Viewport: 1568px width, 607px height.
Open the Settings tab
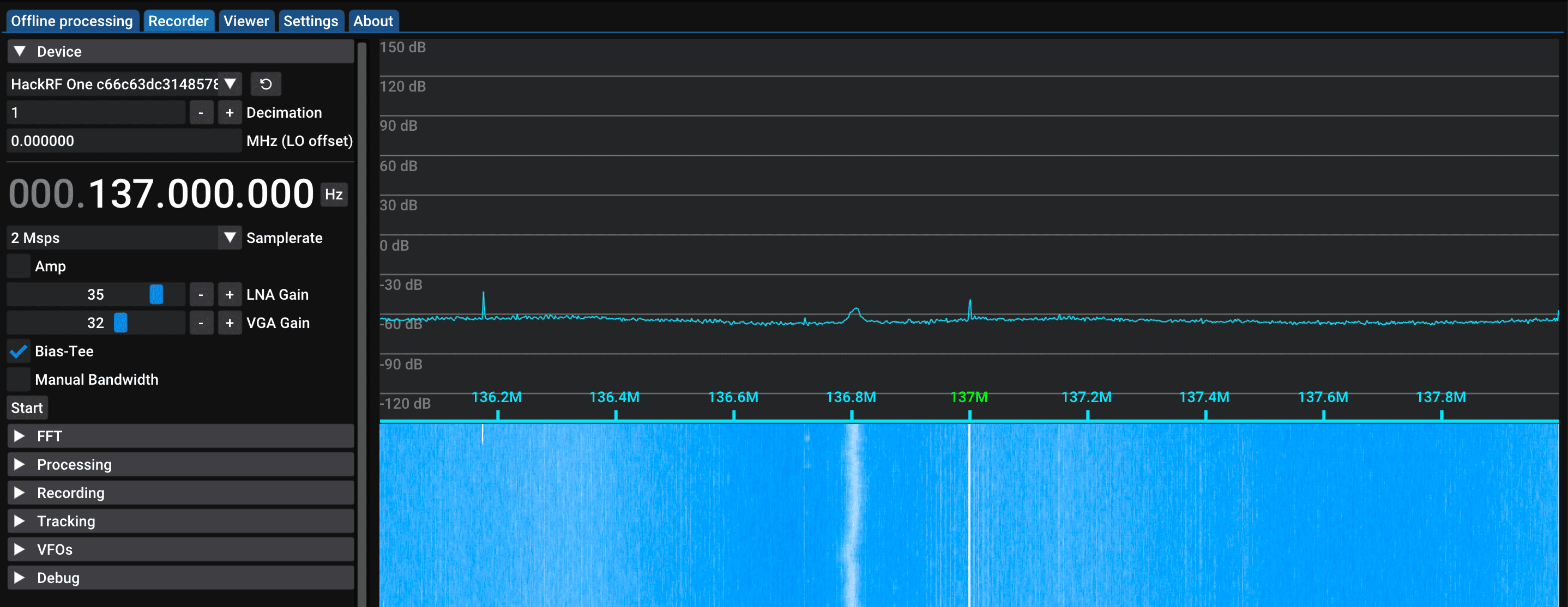click(x=310, y=21)
